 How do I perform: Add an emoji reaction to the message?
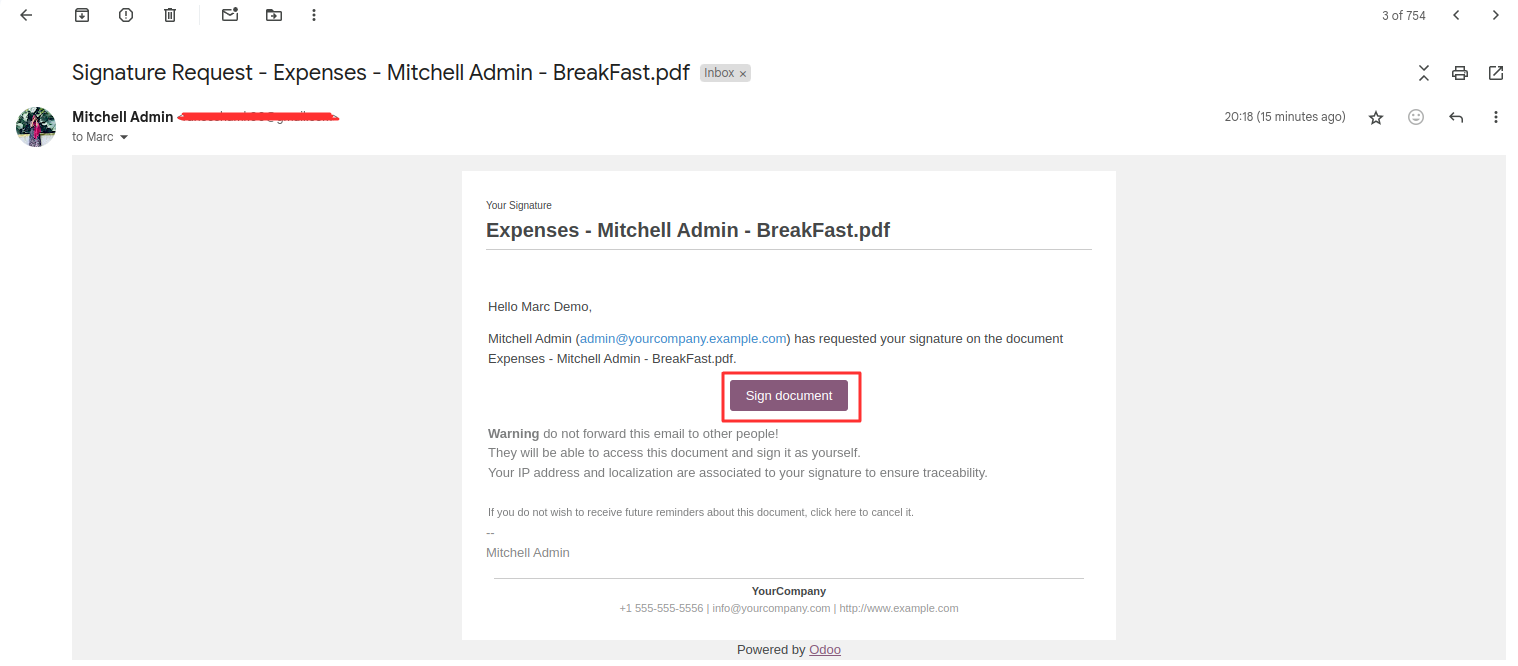coord(1416,117)
